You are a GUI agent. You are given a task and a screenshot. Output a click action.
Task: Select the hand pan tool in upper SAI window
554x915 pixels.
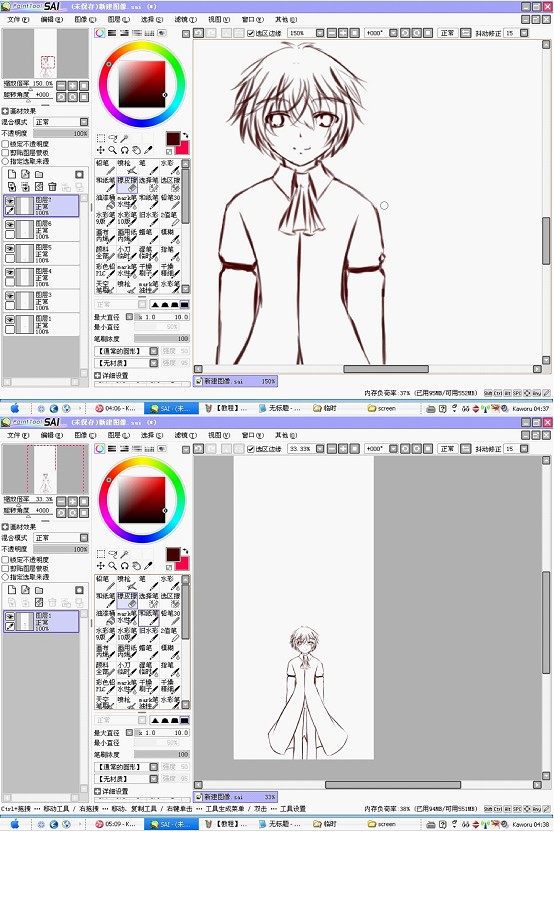[136, 150]
